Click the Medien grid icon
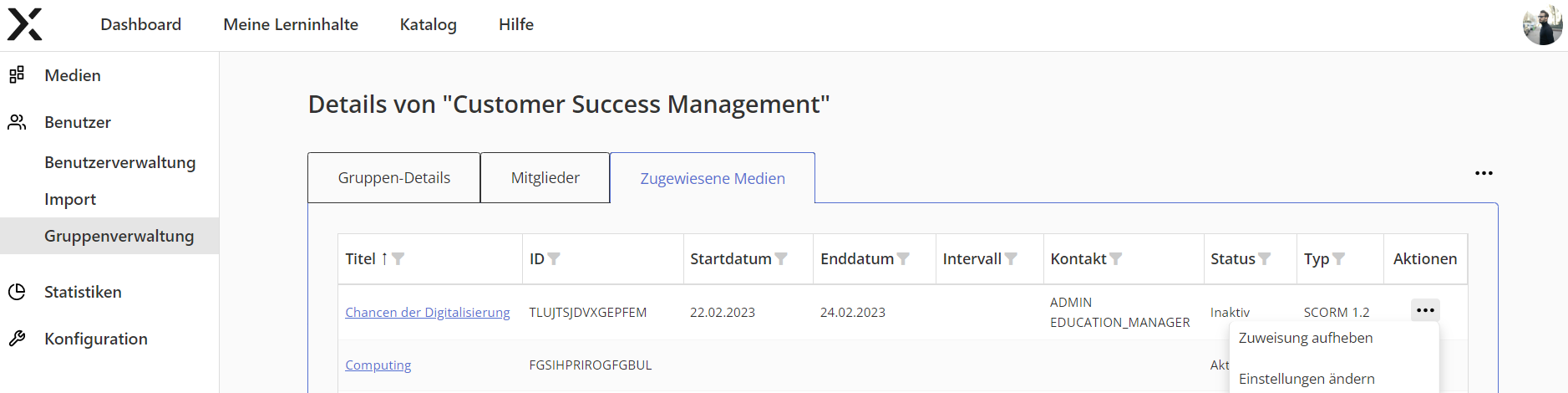This screenshot has height=393, width=1568. [x=17, y=75]
